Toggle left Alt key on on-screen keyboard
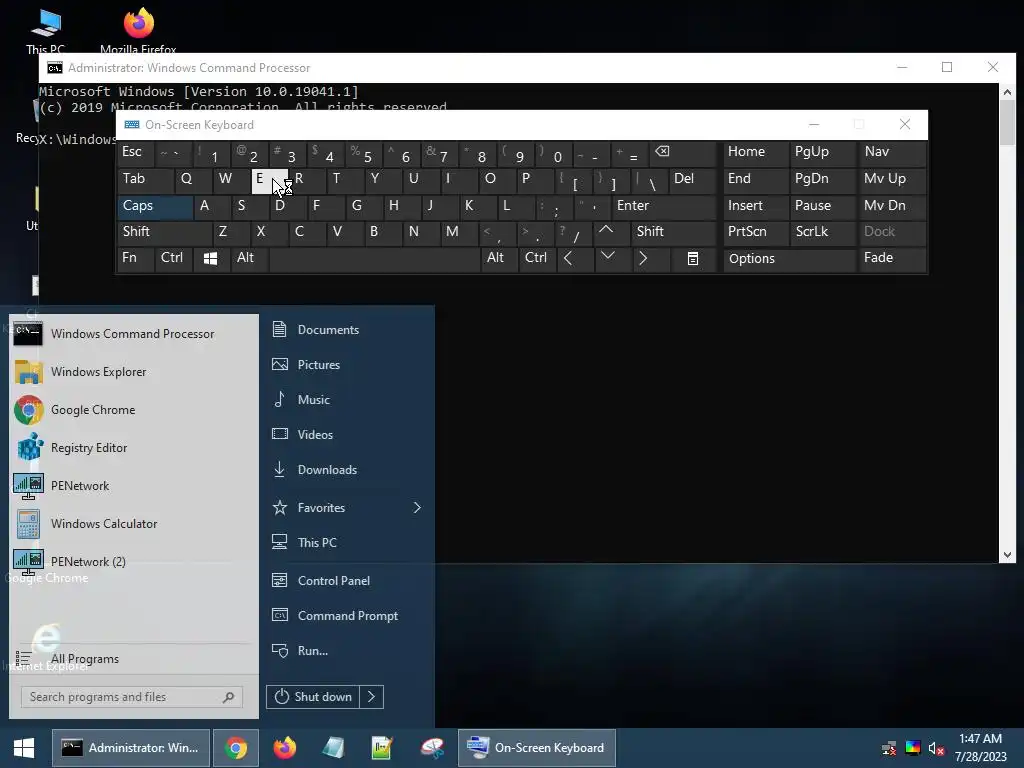This screenshot has width=1024, height=768. 249,258
